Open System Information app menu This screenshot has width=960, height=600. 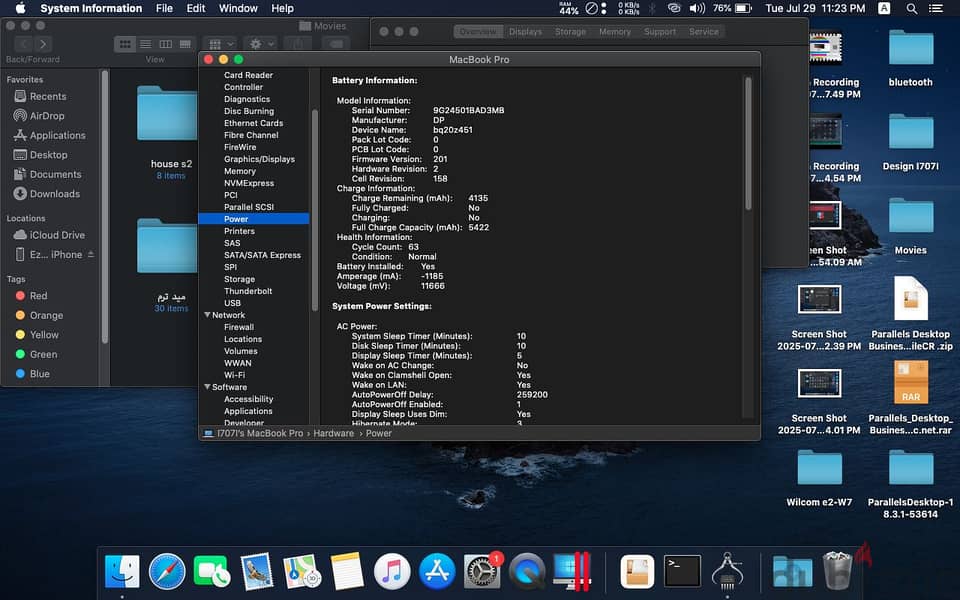coord(91,9)
